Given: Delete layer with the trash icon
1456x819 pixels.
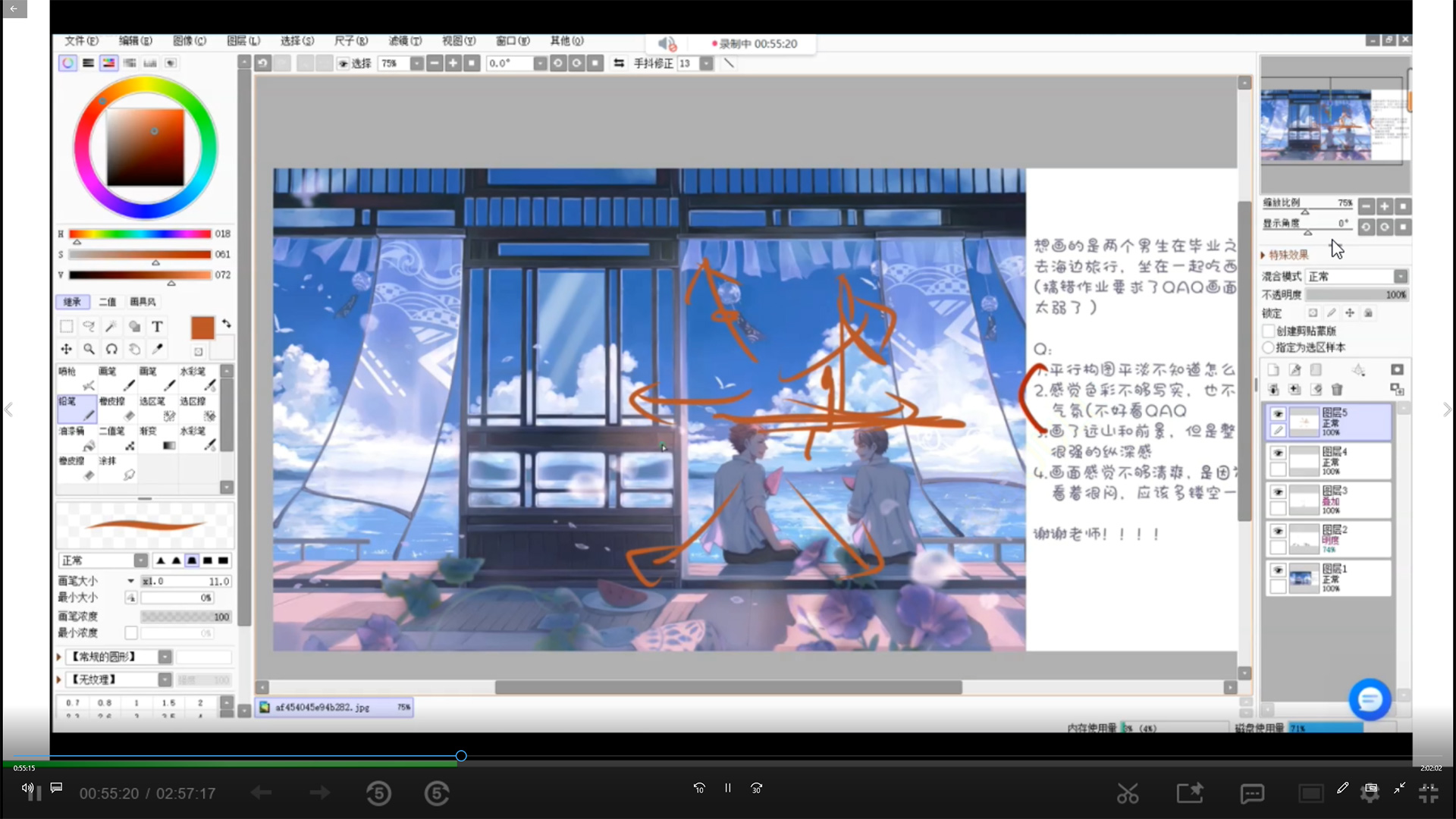Looking at the screenshot, I should tap(1337, 390).
